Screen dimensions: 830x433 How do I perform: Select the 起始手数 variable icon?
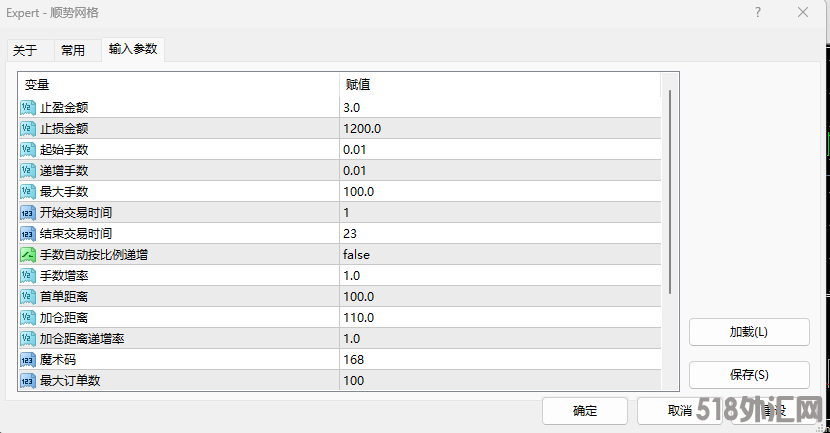click(28, 149)
